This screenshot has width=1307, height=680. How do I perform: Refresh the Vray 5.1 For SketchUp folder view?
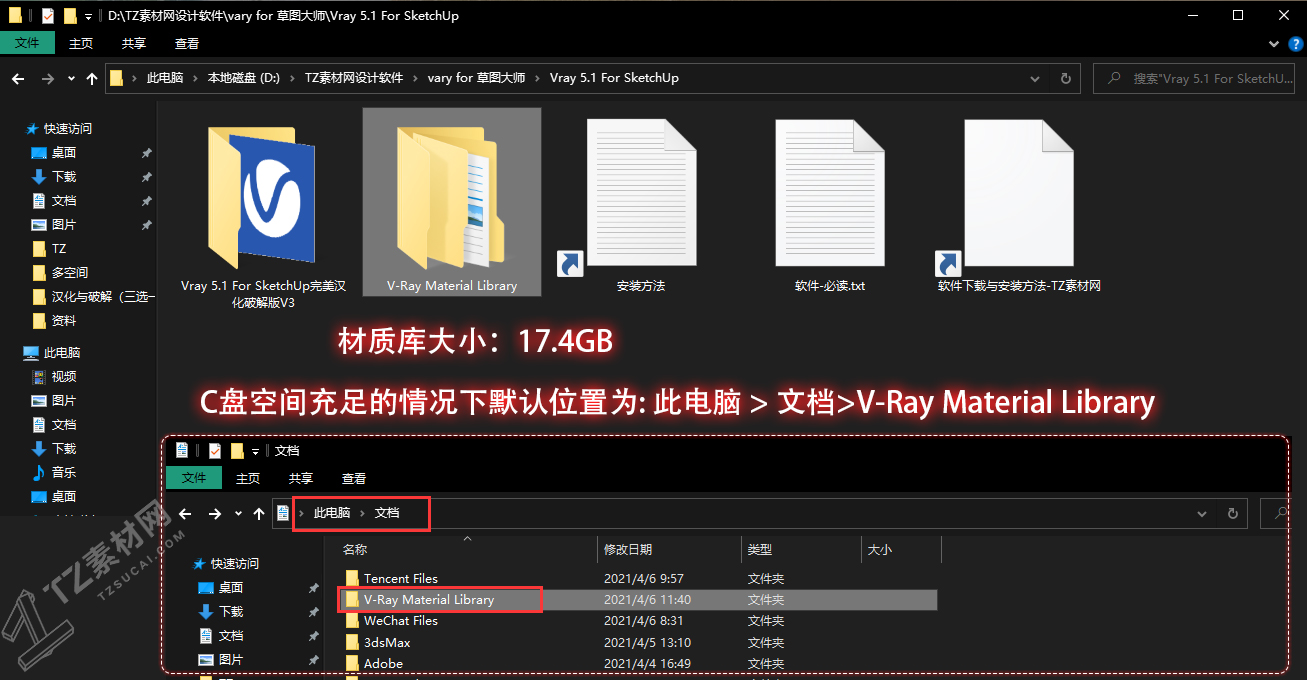click(1065, 78)
